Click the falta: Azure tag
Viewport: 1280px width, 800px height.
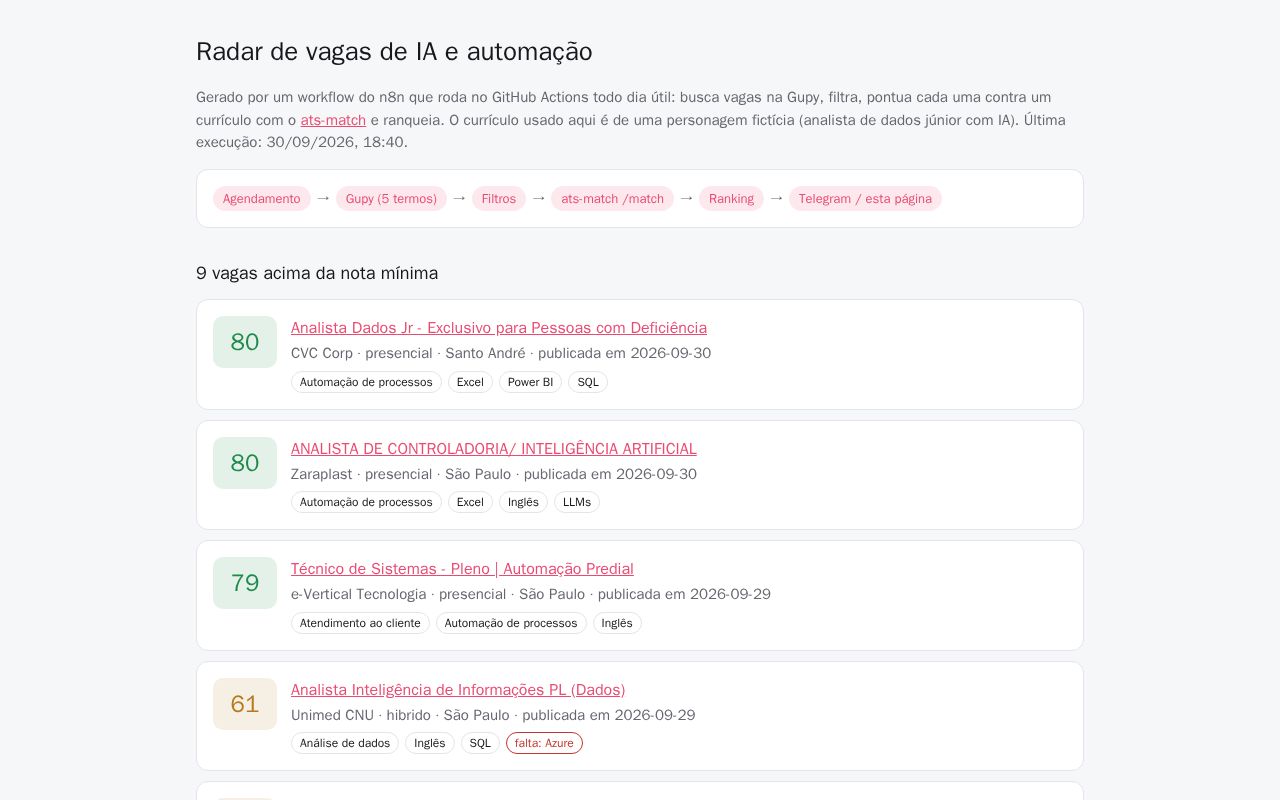click(544, 743)
